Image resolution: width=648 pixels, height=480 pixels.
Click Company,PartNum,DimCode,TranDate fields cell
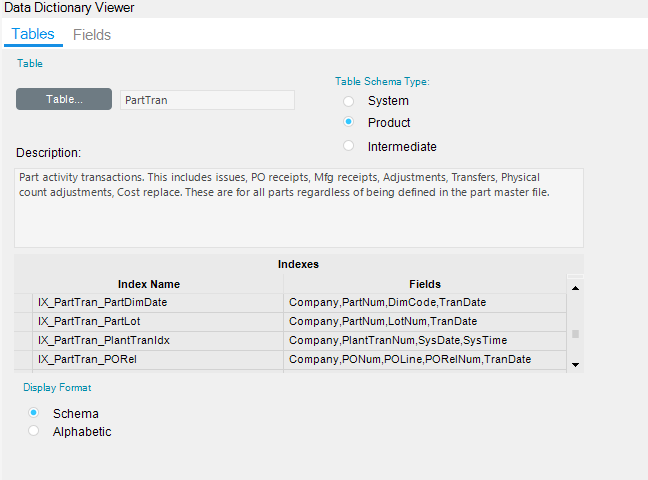pyautogui.click(x=425, y=303)
